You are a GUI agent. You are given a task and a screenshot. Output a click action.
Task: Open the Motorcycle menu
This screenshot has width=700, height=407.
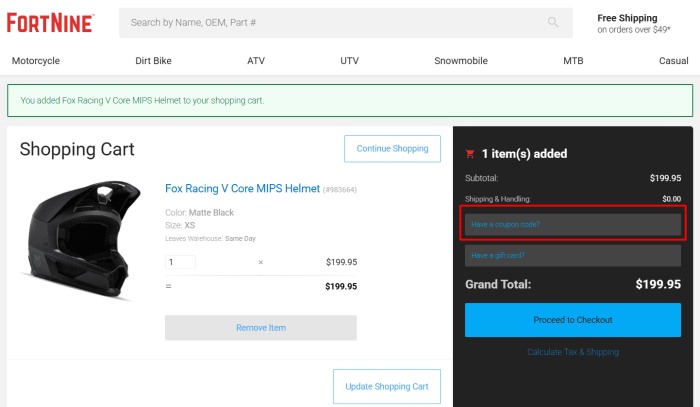[36, 61]
